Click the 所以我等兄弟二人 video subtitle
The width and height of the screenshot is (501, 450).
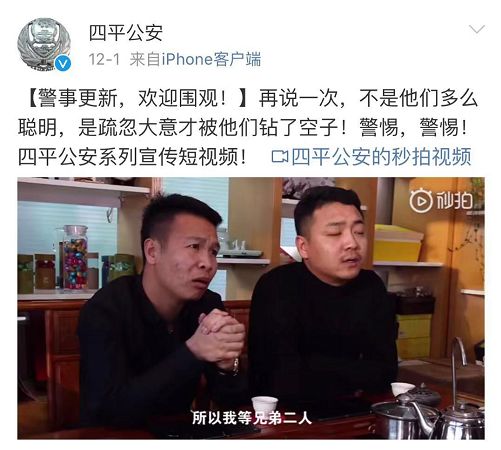(252, 418)
